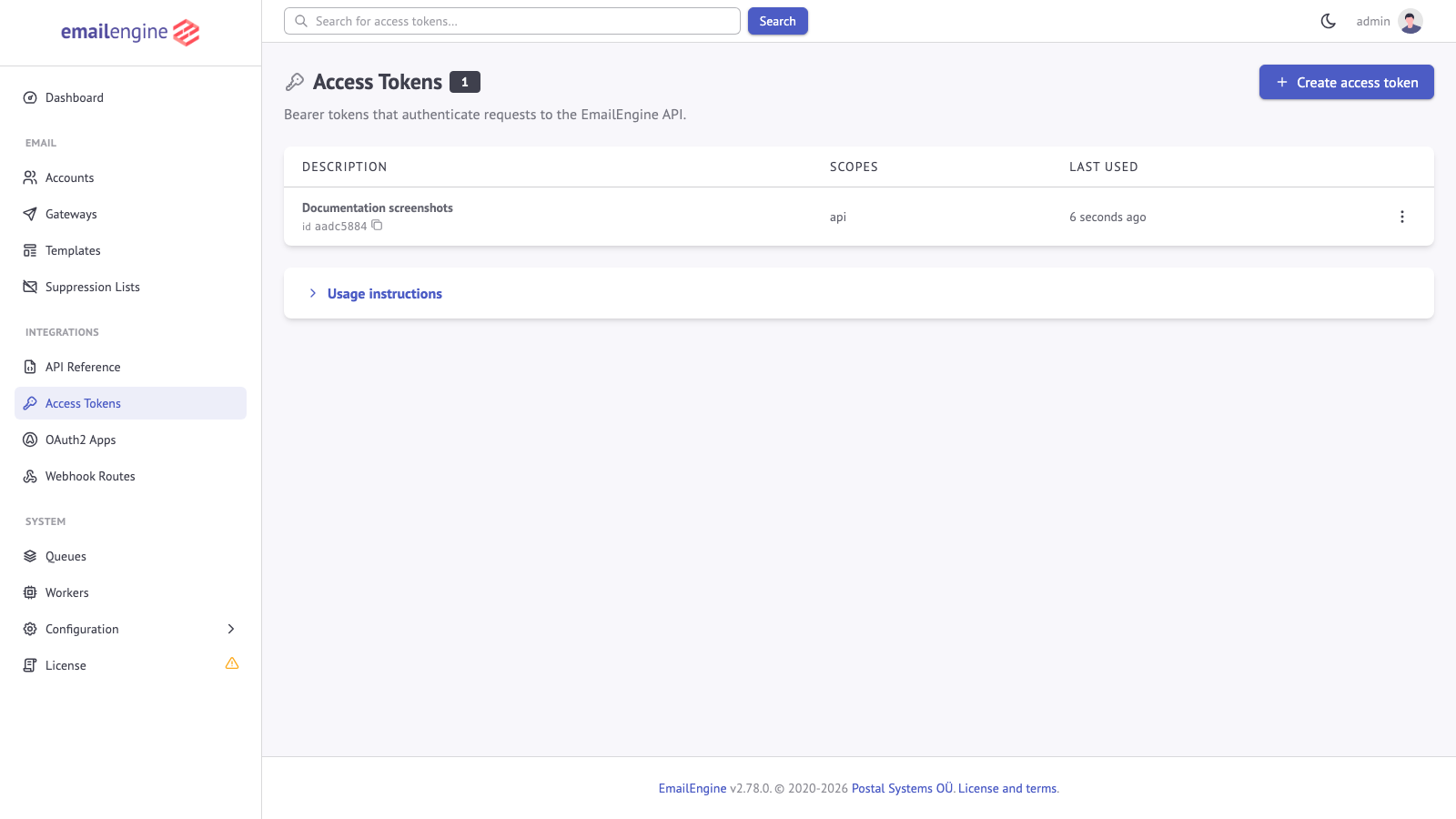Image resolution: width=1456 pixels, height=819 pixels.
Task: Open Dashboard from the sidebar
Action: (130, 97)
